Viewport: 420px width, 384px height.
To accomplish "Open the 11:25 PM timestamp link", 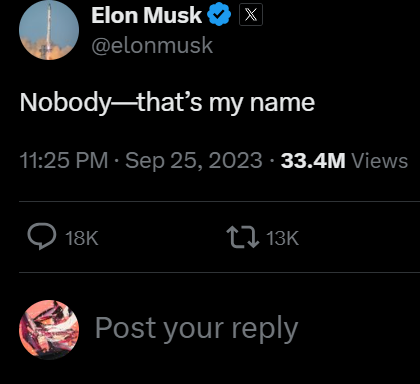I will (x=64, y=160).
